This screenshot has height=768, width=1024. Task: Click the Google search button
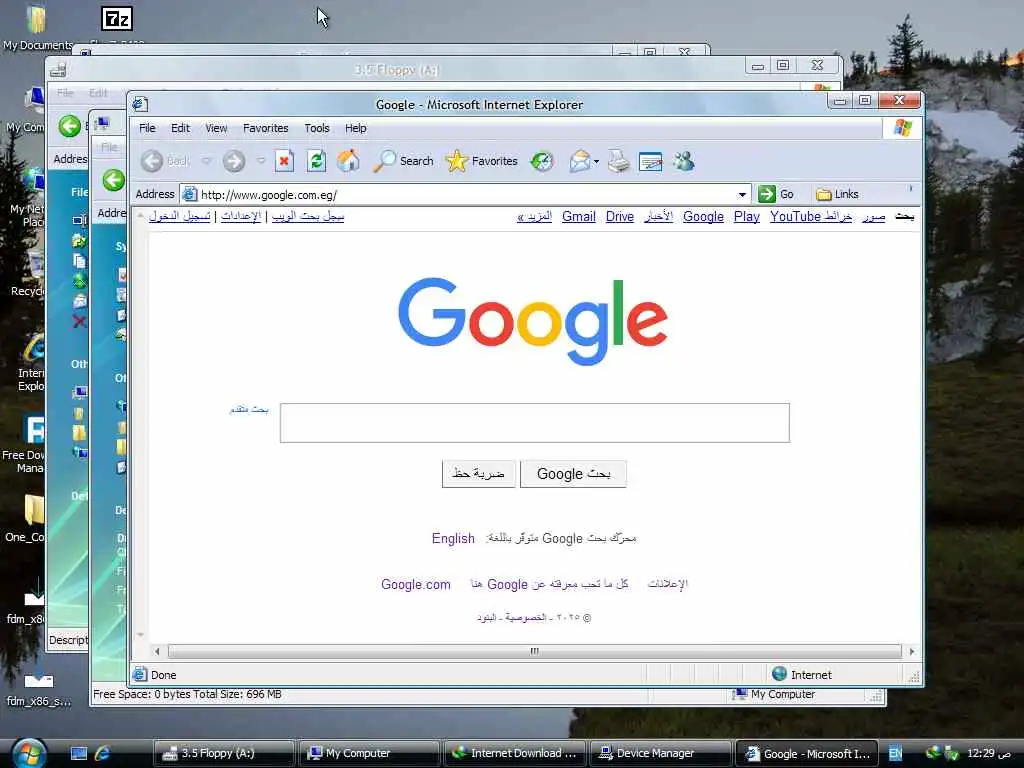click(573, 474)
